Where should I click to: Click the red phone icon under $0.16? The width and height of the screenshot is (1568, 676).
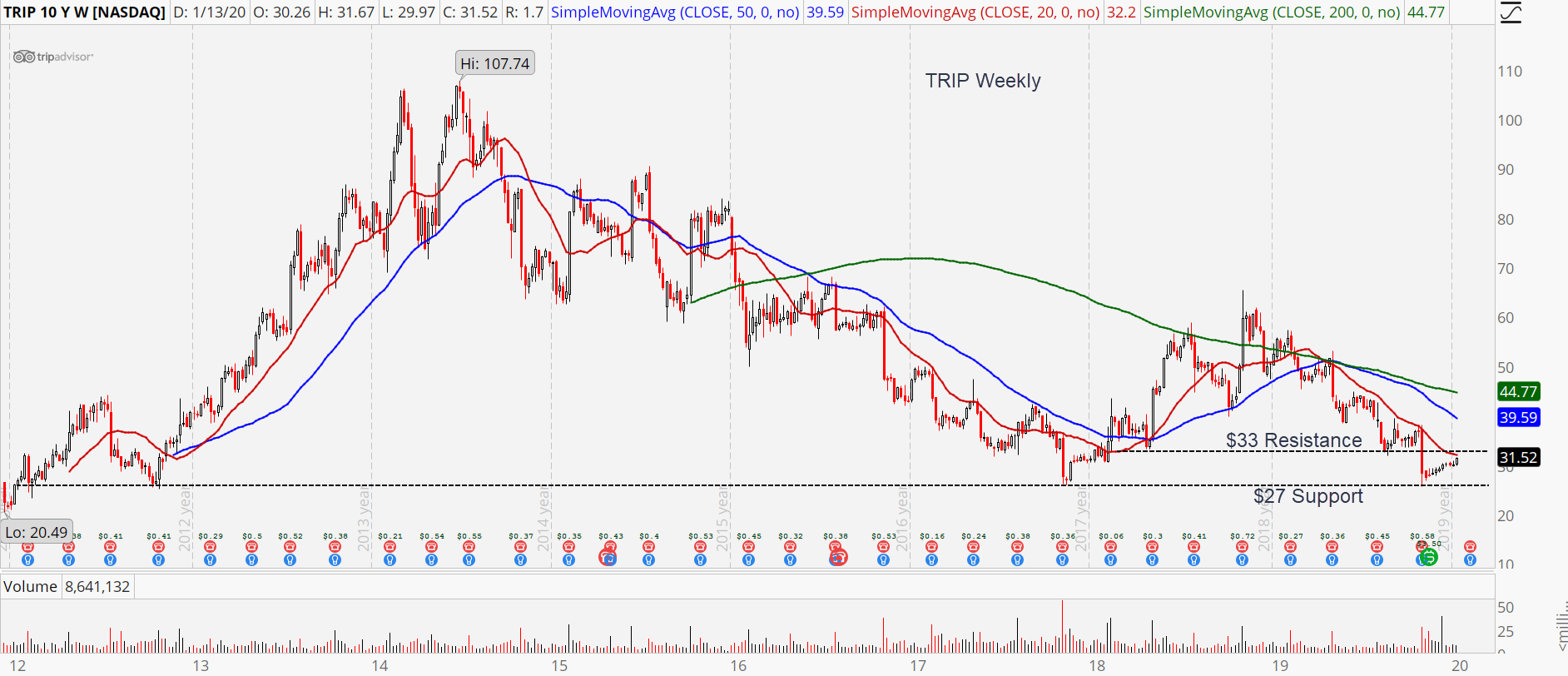coord(931,547)
